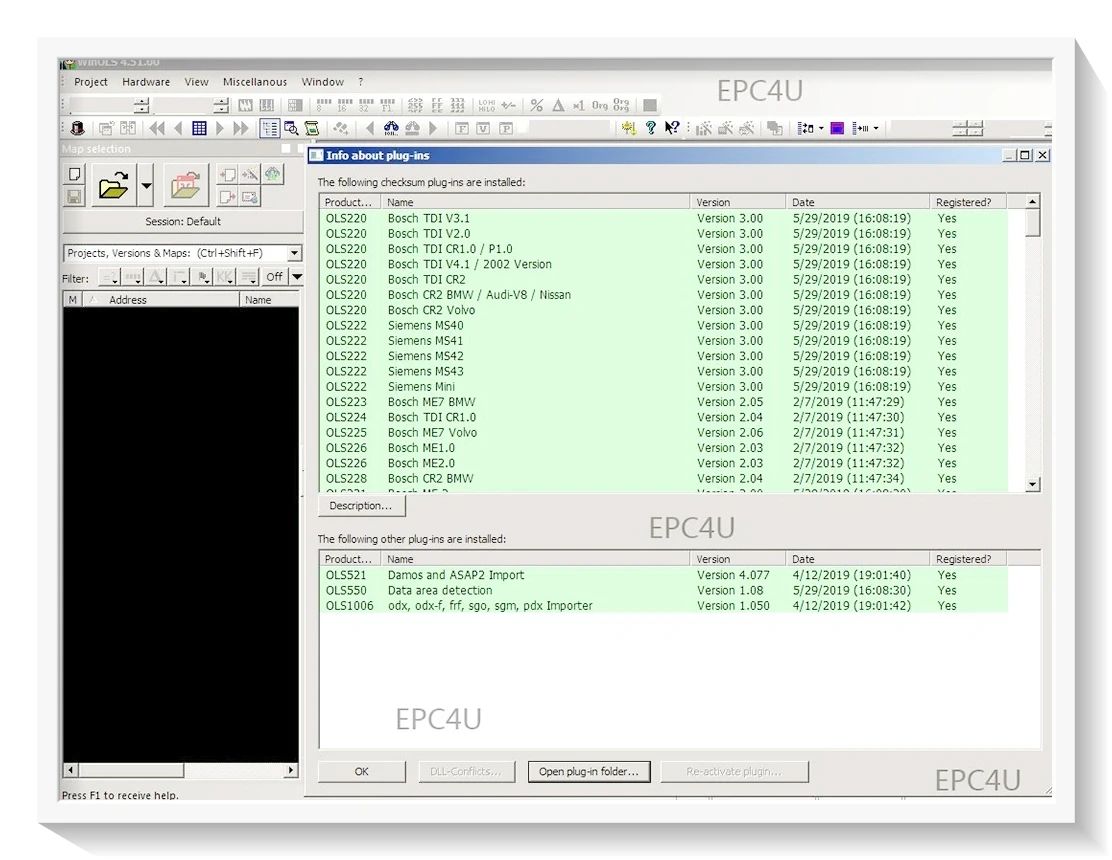Open help with the question mark icon

(650, 128)
